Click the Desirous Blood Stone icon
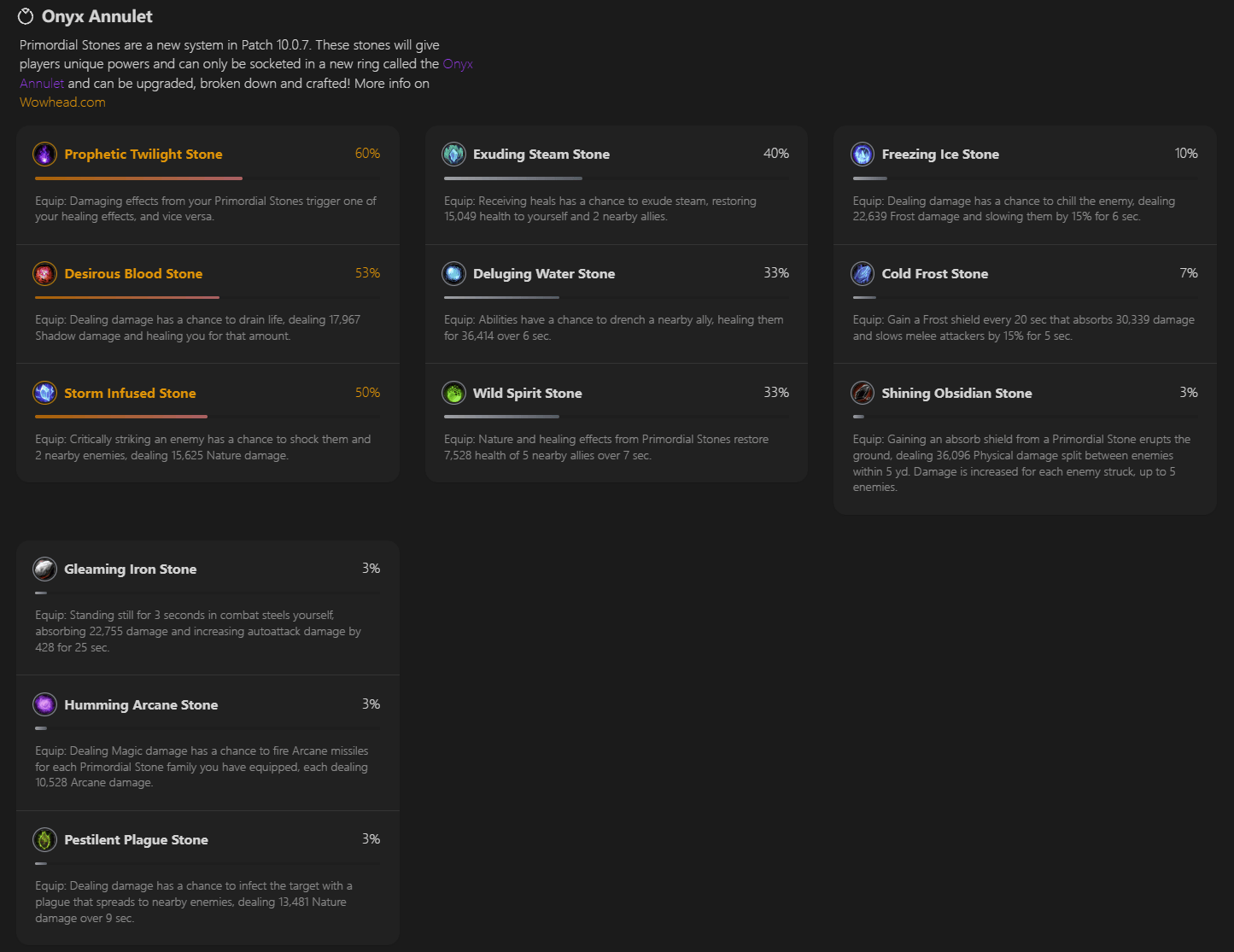This screenshot has height=952, width=1234. pyautogui.click(x=44, y=274)
